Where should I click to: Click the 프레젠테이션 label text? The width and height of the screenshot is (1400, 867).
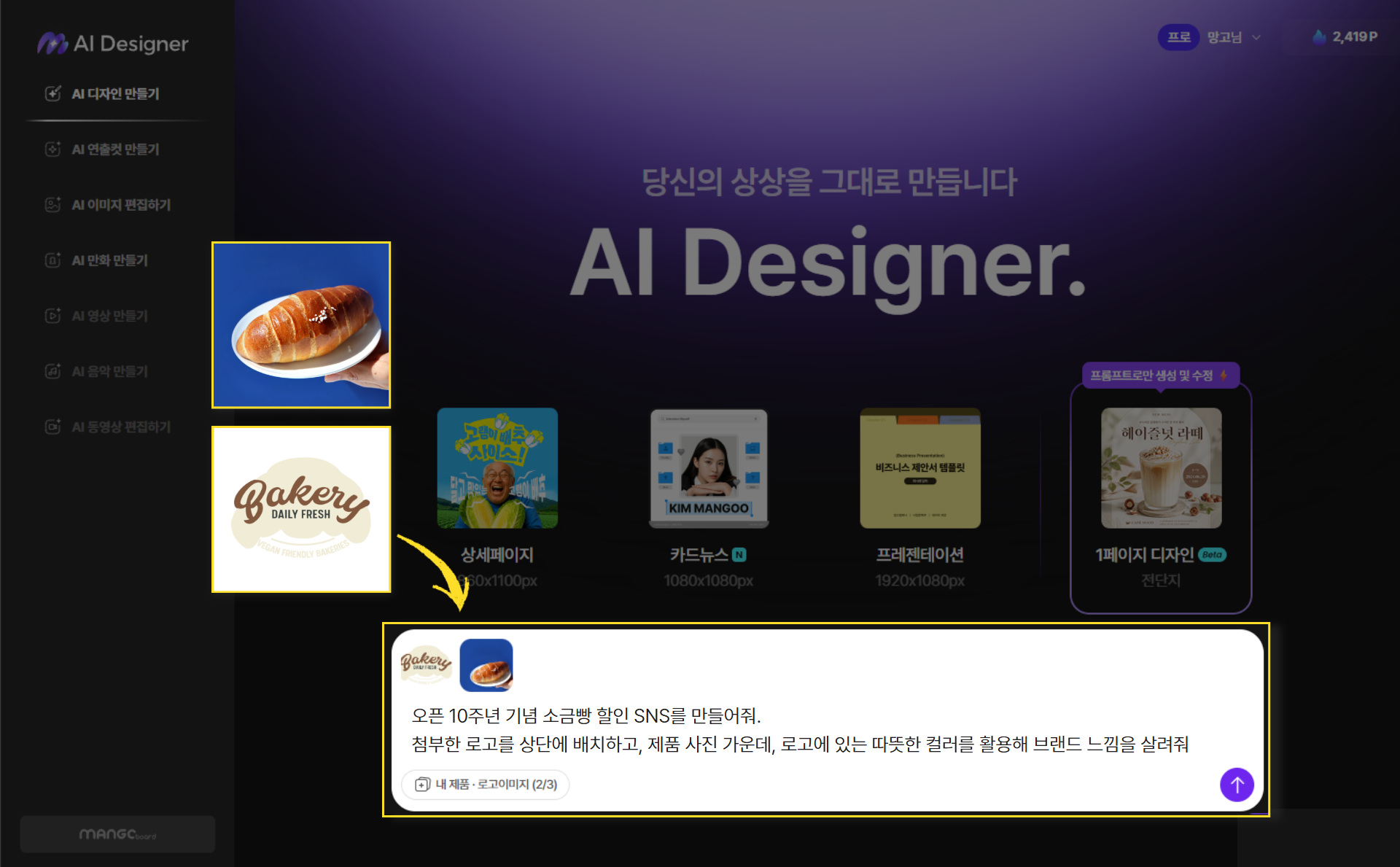pos(920,555)
